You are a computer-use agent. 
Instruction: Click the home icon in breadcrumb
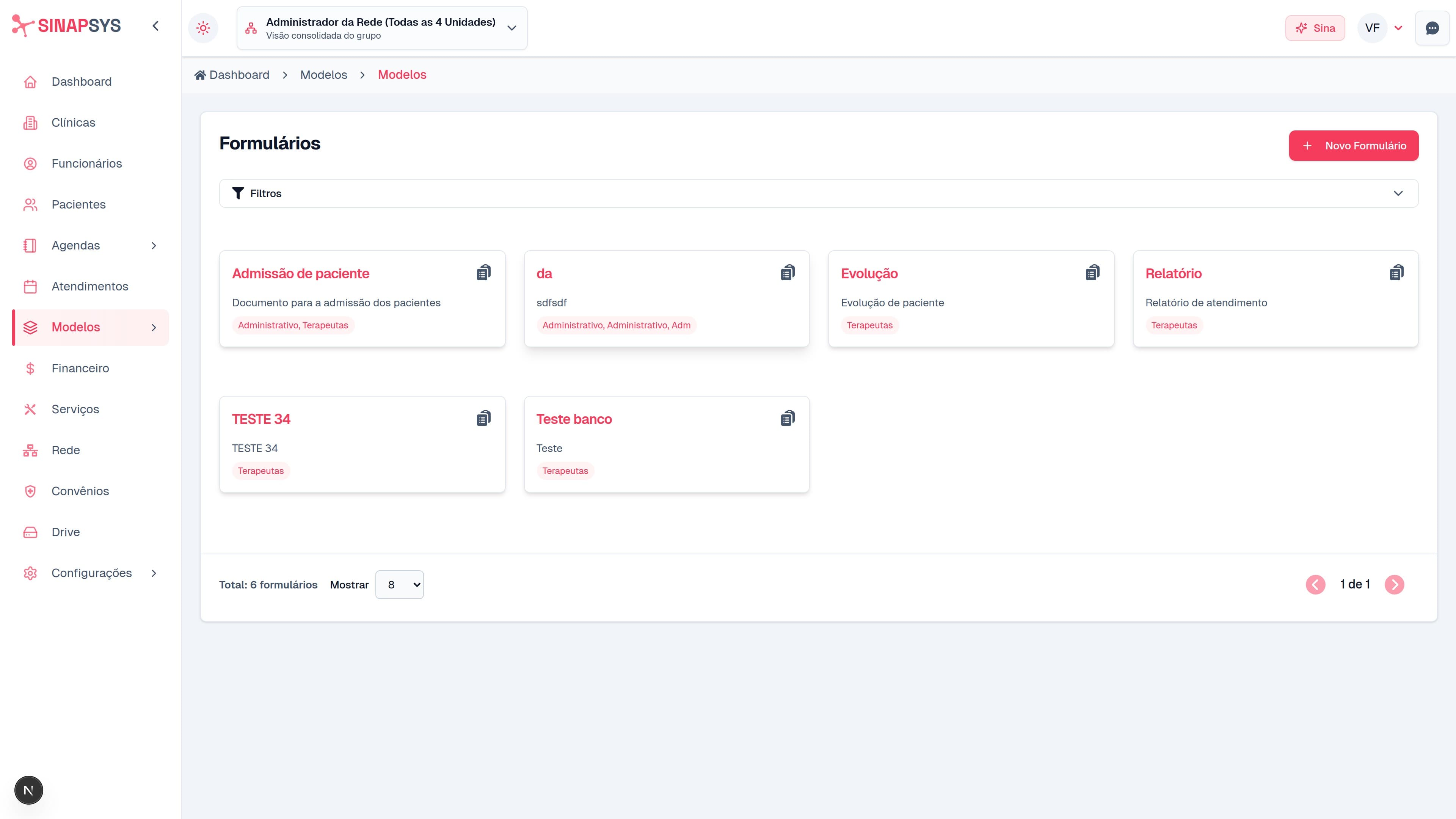(x=199, y=75)
